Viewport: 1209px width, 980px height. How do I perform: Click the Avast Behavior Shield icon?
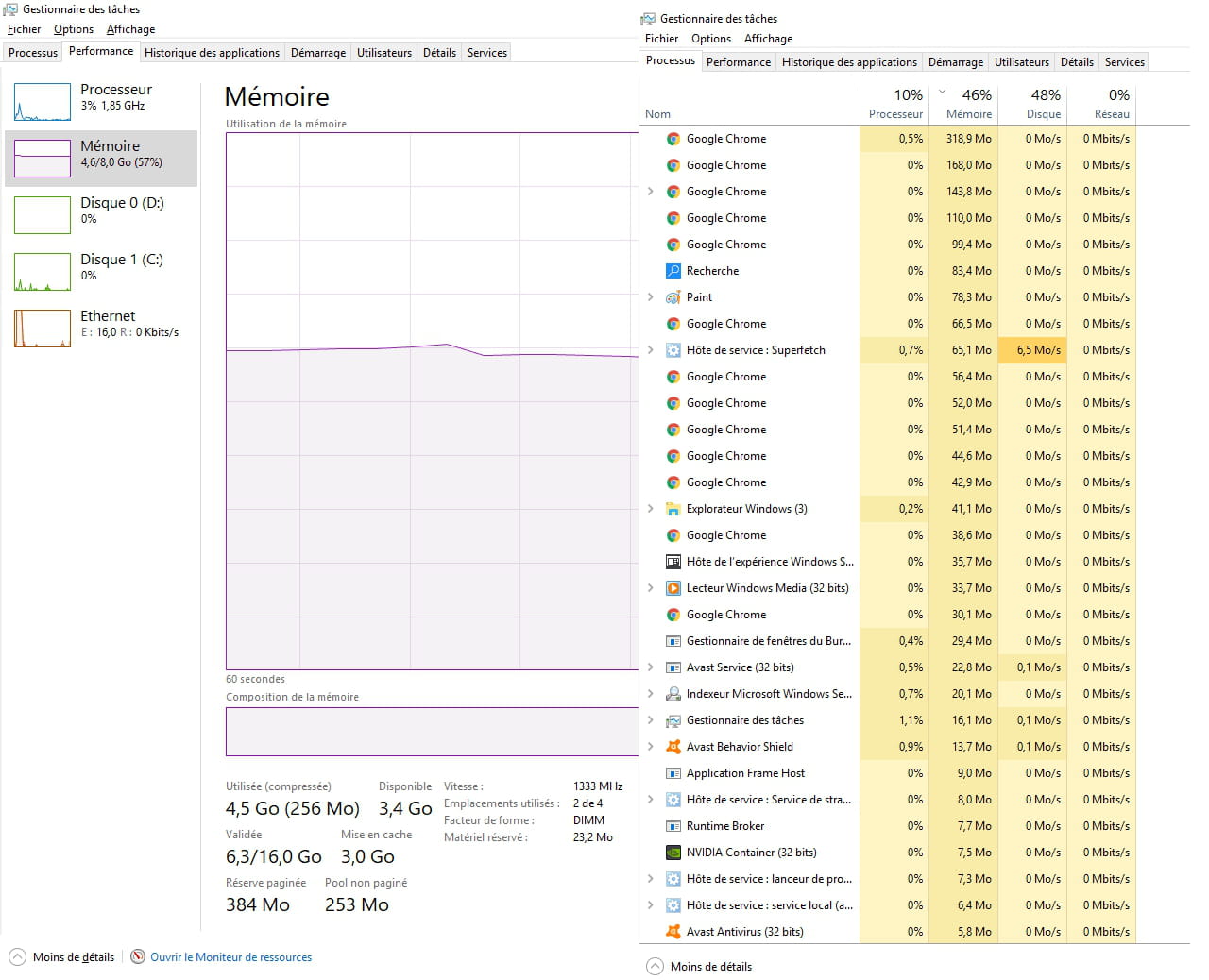pos(673,747)
